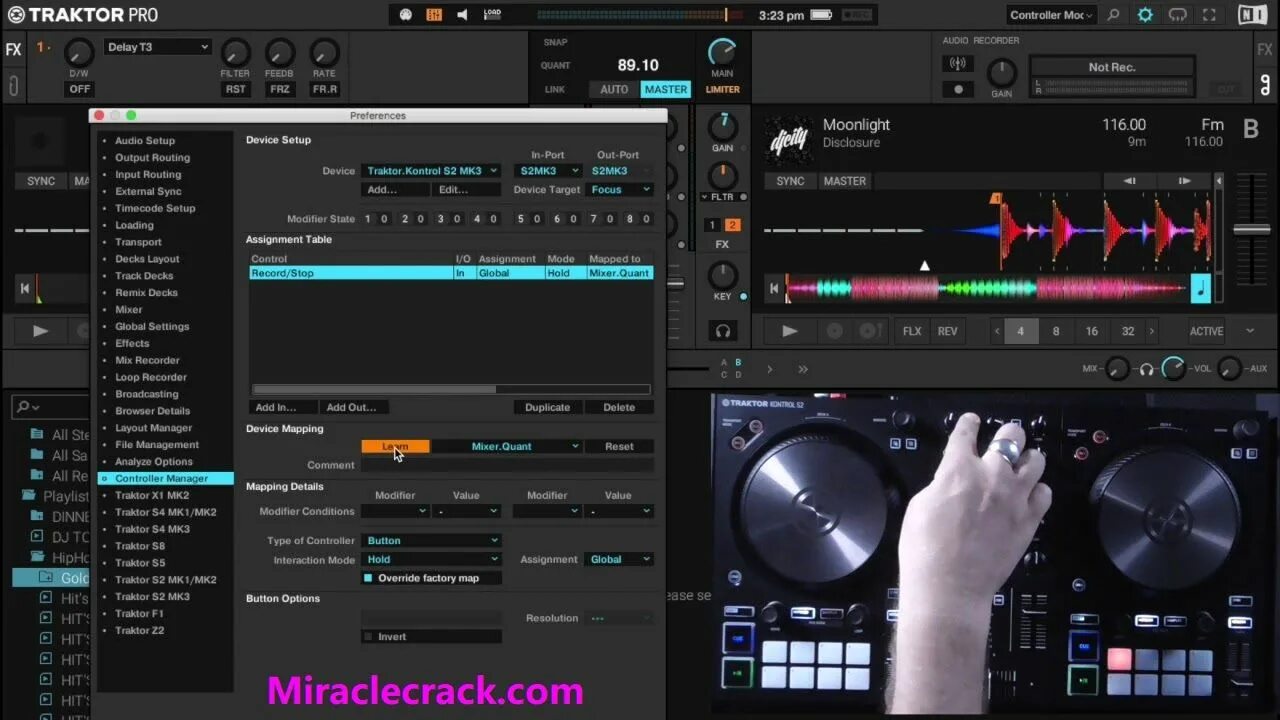Toggle MASTER on deck B
This screenshot has height=720, width=1280.
pyautogui.click(x=845, y=181)
